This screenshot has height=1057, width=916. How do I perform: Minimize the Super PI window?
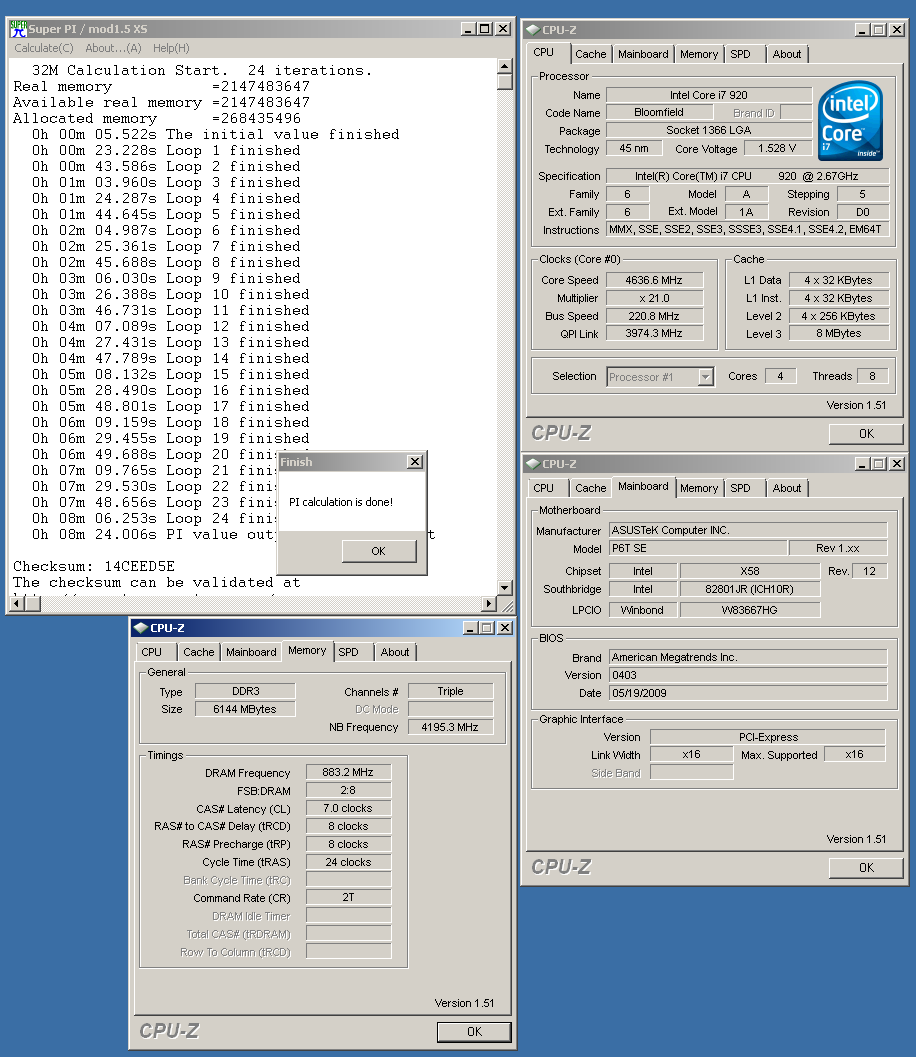point(468,29)
